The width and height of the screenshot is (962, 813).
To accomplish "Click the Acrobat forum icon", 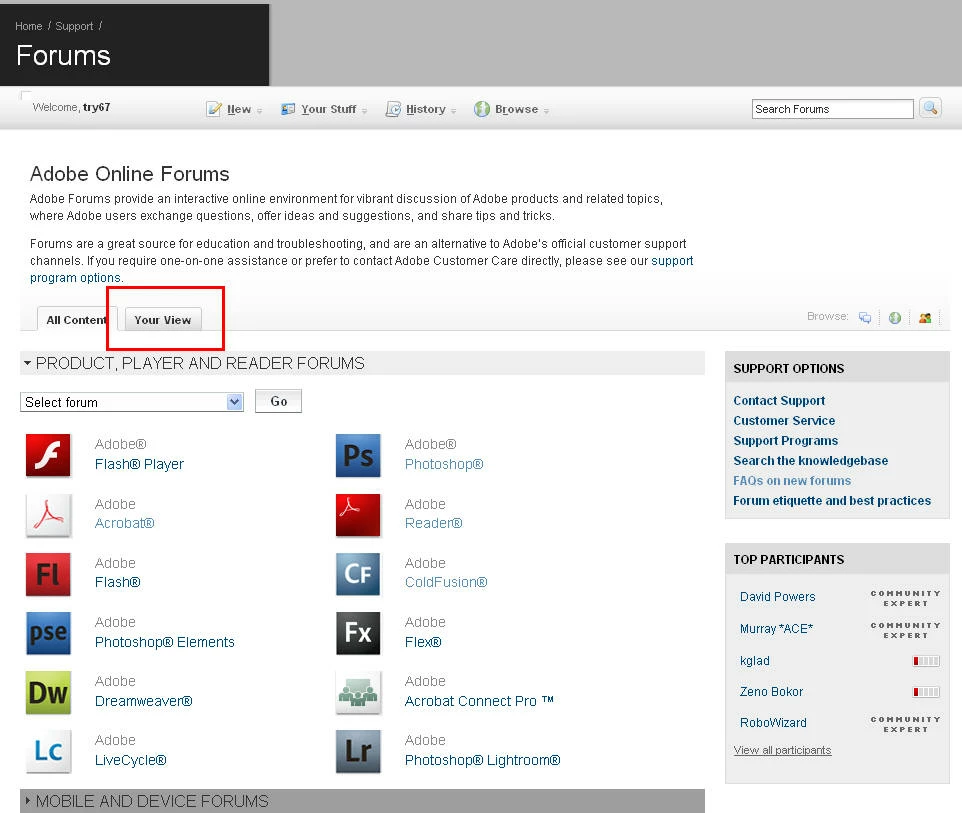I will click(48, 515).
